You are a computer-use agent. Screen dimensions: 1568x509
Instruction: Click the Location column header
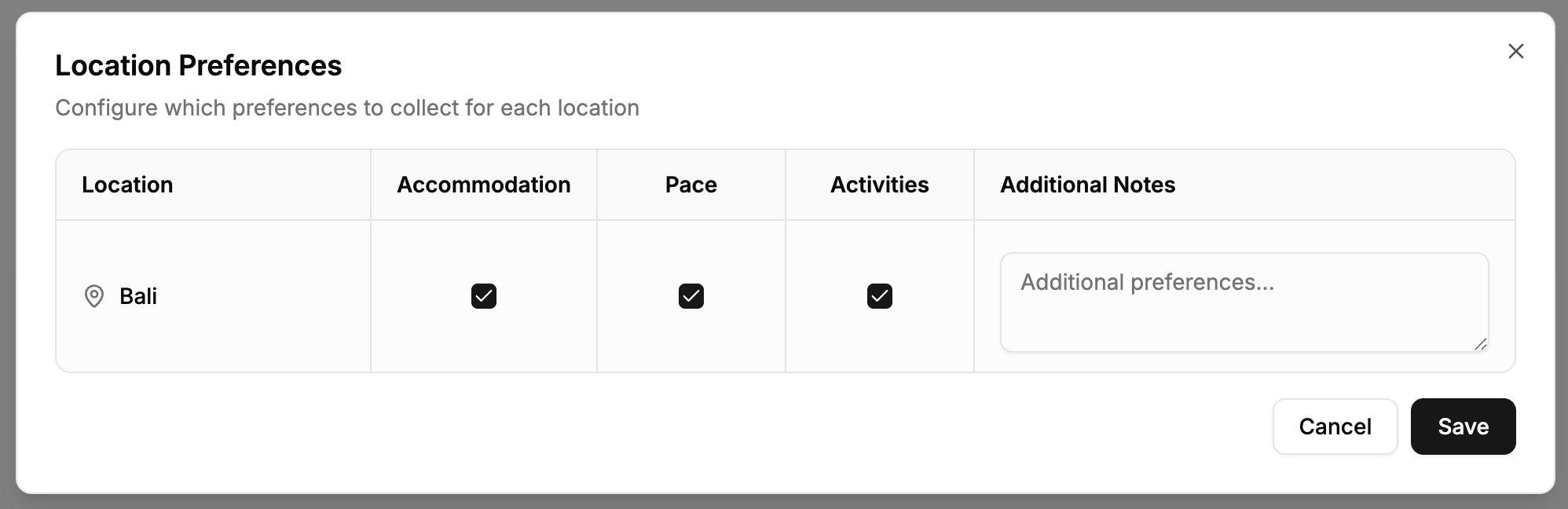coord(127,185)
